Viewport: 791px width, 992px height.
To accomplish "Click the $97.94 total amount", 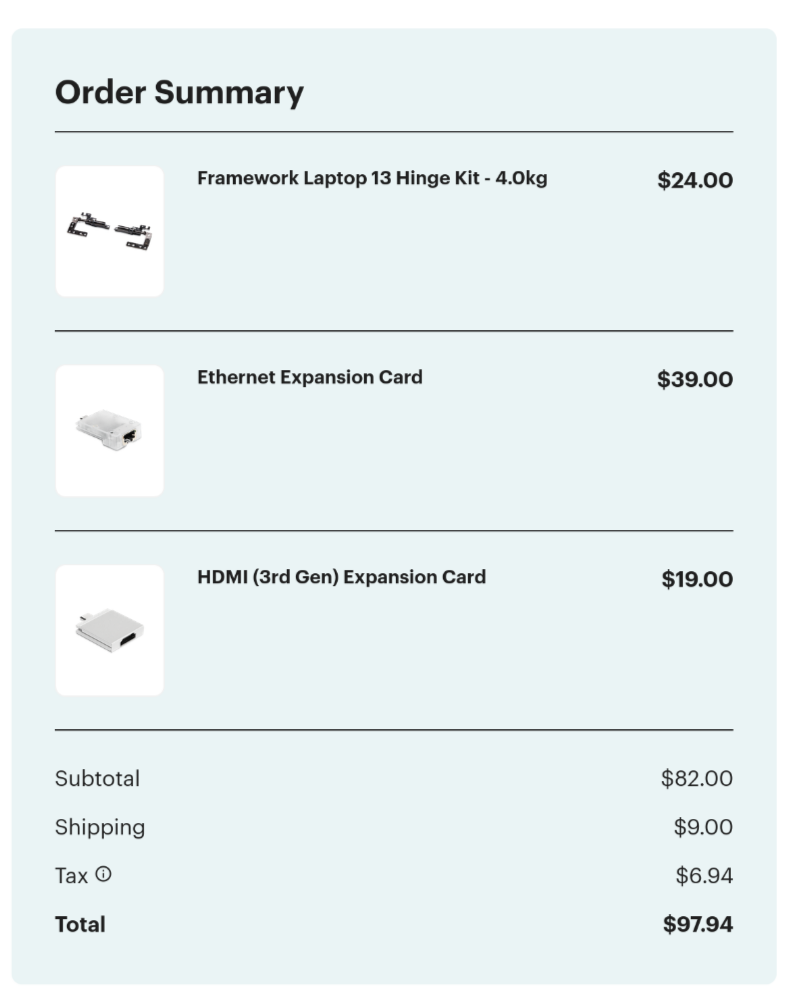I will [x=698, y=924].
